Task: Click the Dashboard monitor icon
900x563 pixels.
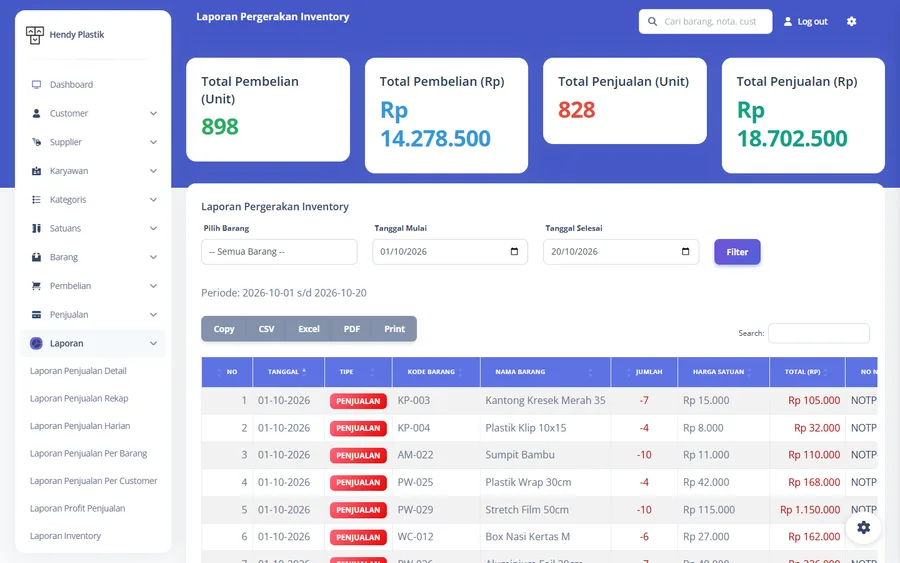Action: [36, 84]
